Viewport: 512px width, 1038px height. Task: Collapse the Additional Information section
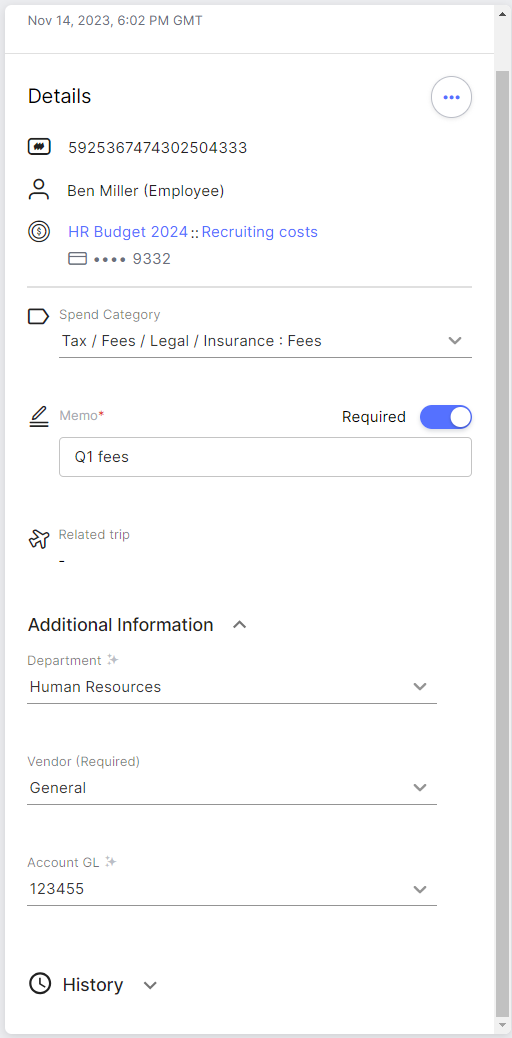[240, 625]
